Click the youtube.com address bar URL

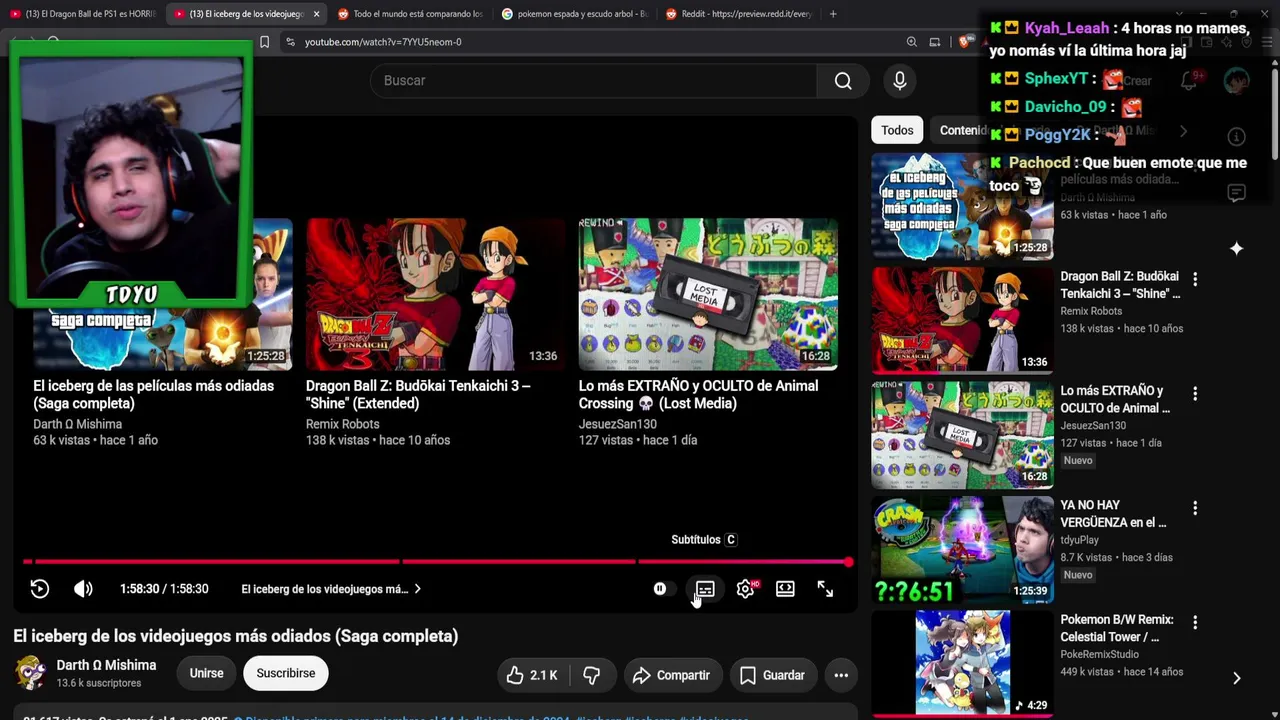(383, 42)
